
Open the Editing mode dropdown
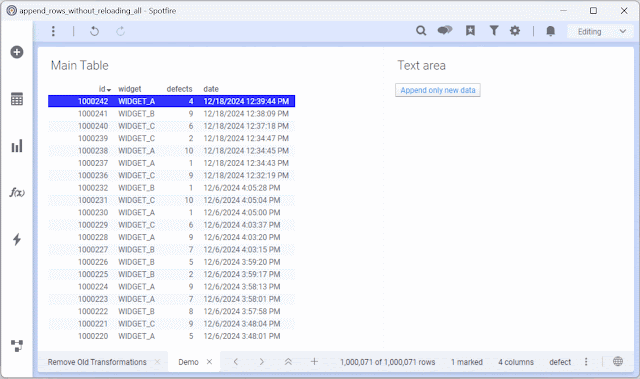(x=601, y=31)
